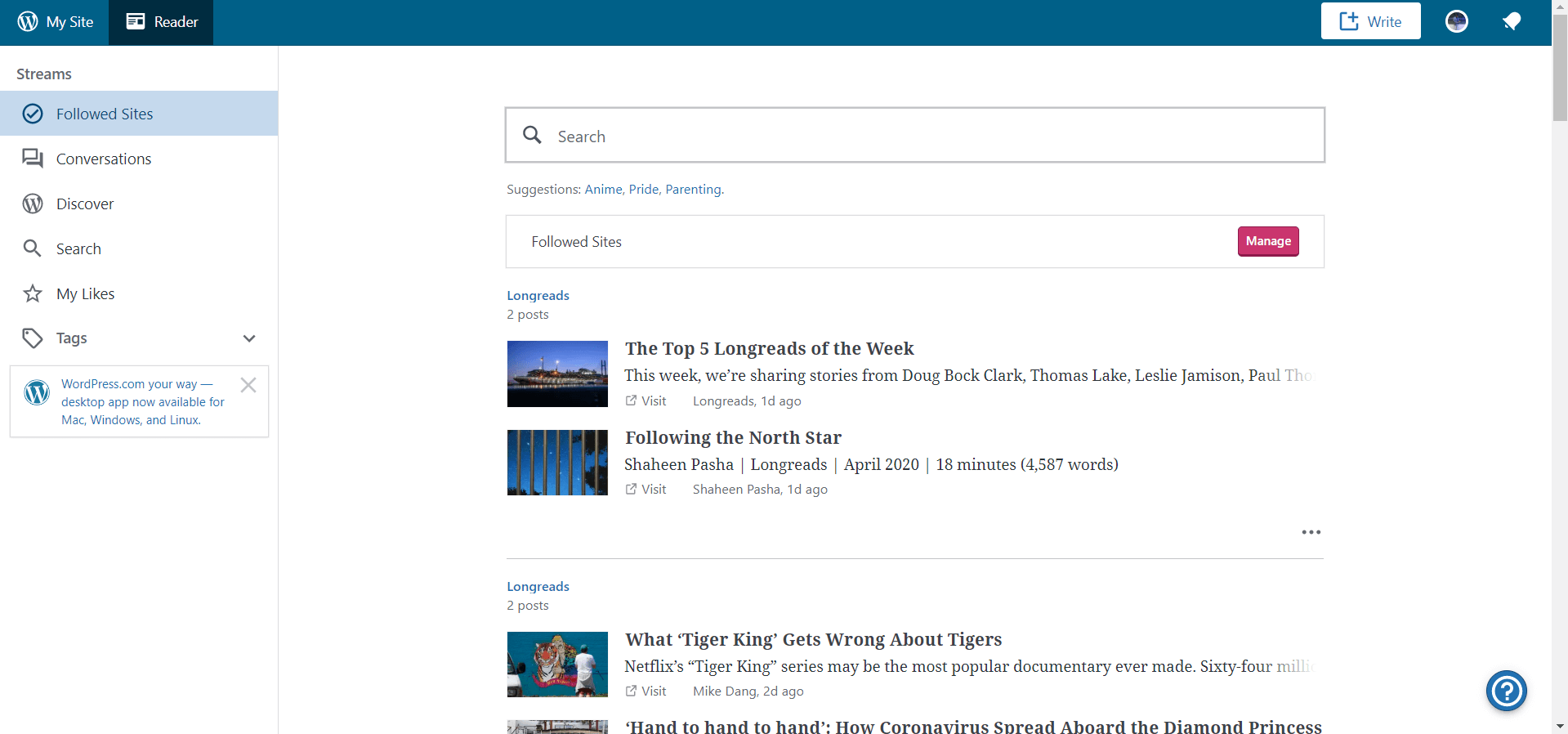Dismiss the desktop app notice
The width and height of the screenshot is (1568, 734).
tap(248, 385)
